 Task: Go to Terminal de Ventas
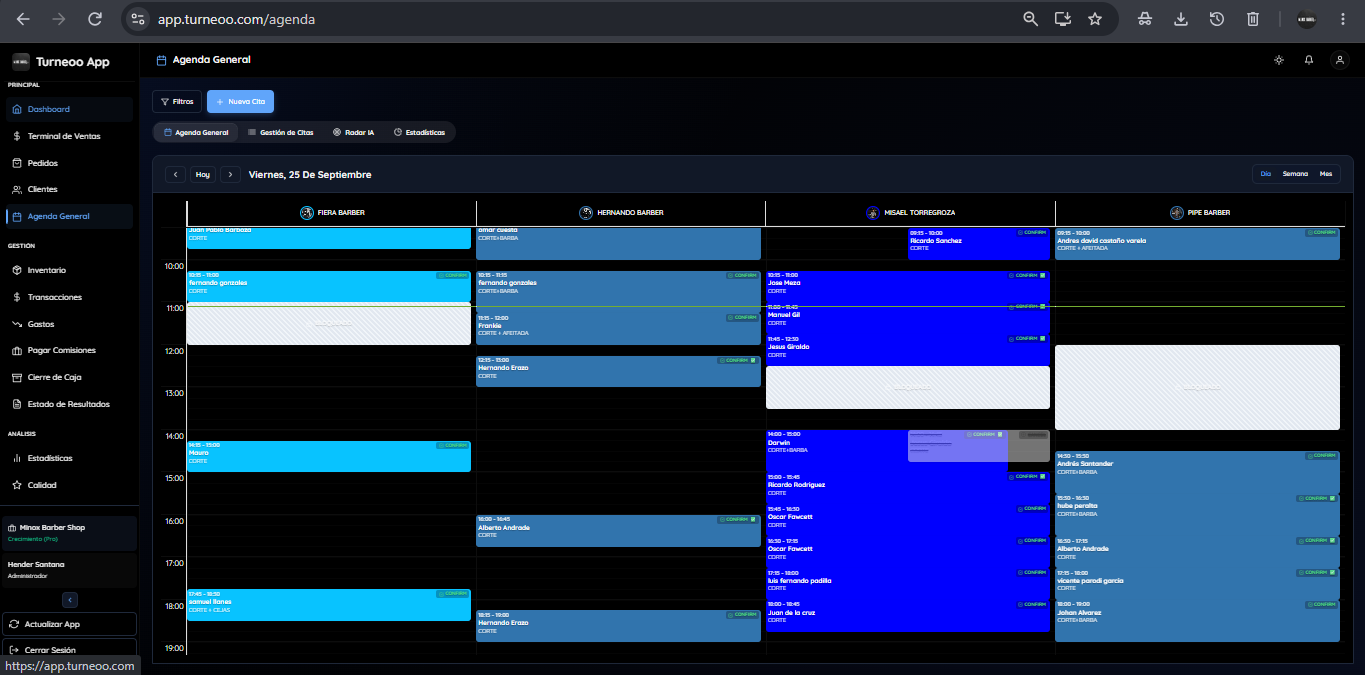(68, 136)
